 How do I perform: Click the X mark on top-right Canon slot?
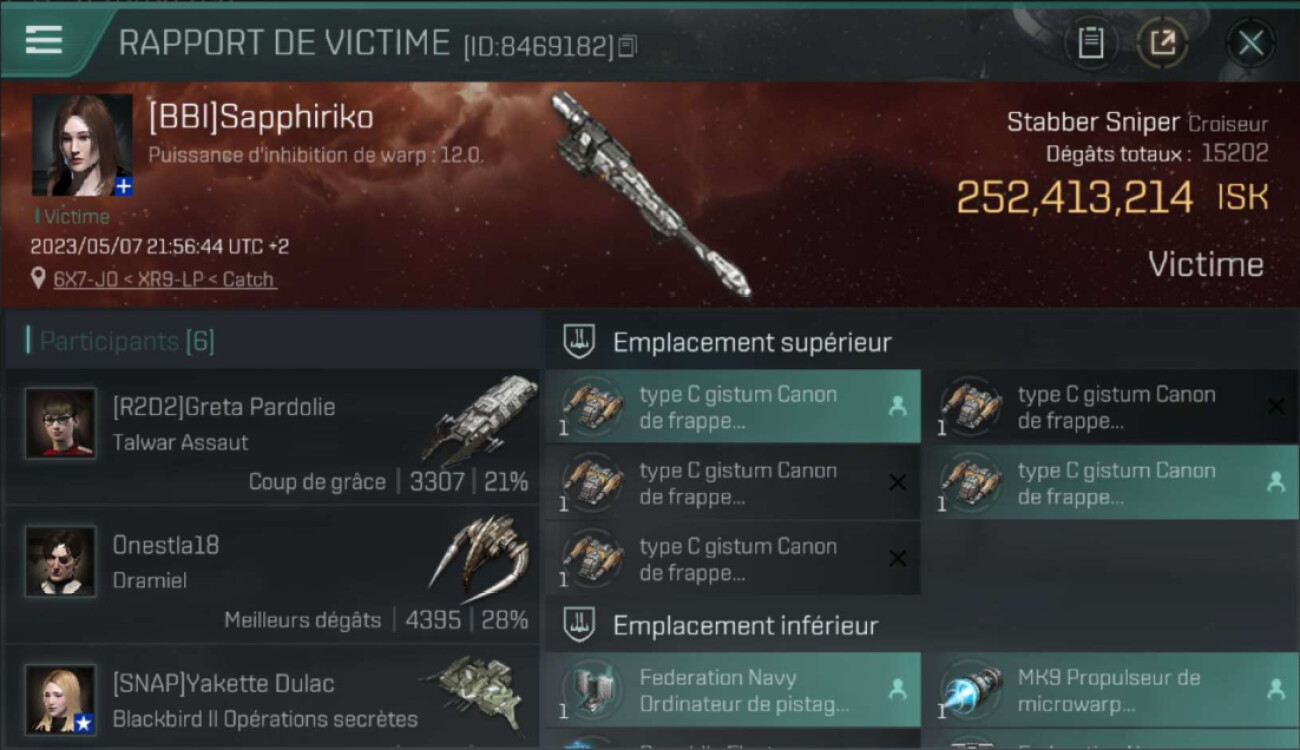pyautogui.click(x=1276, y=406)
